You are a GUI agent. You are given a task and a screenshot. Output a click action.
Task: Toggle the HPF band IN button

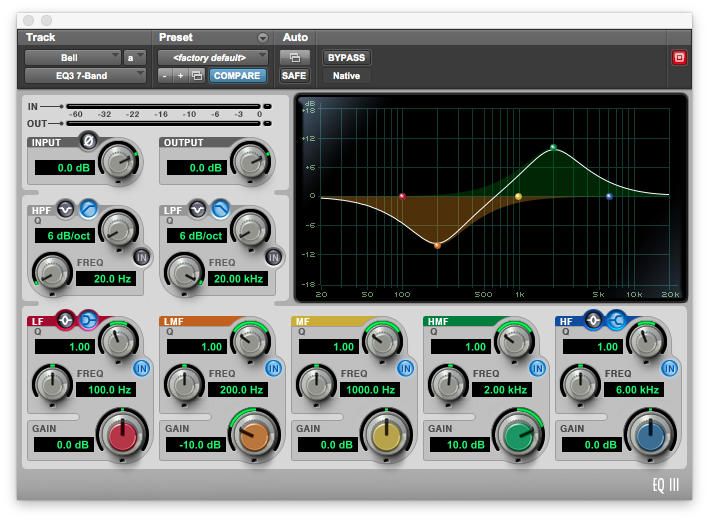[x=141, y=256]
